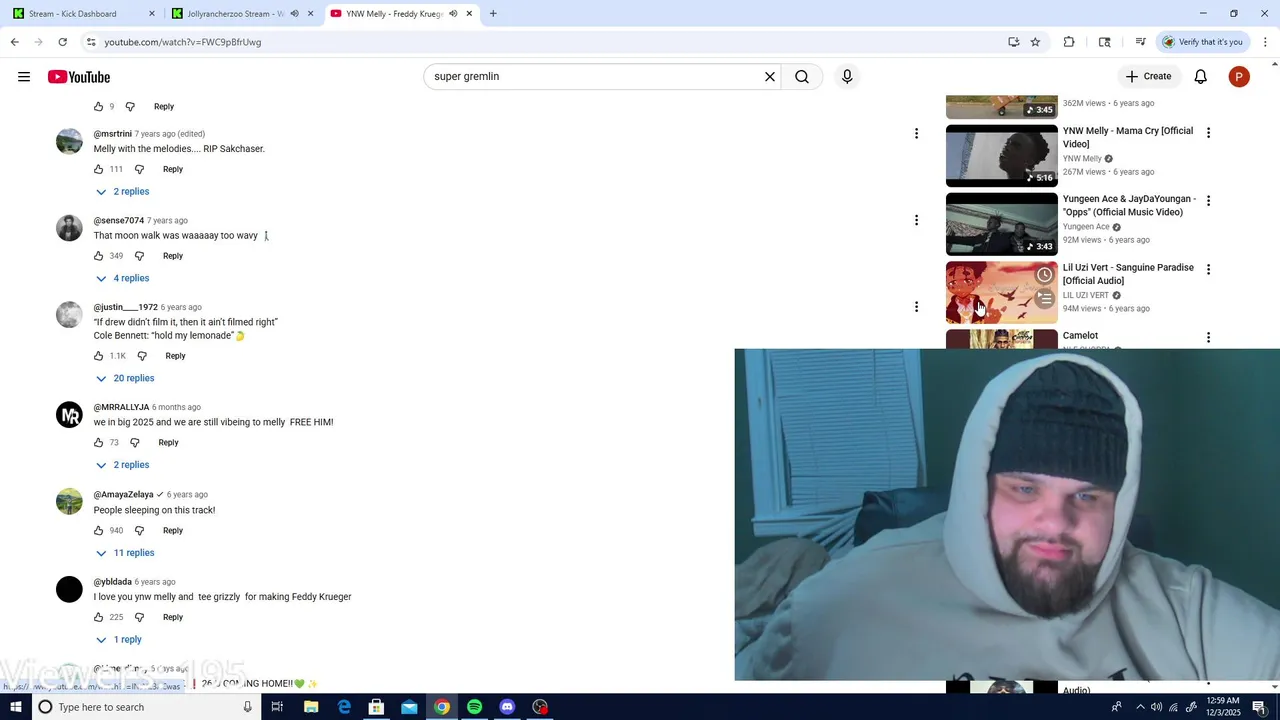Expand 4 replies under the moon walk comment
The width and height of the screenshot is (1280, 720).
[122, 278]
